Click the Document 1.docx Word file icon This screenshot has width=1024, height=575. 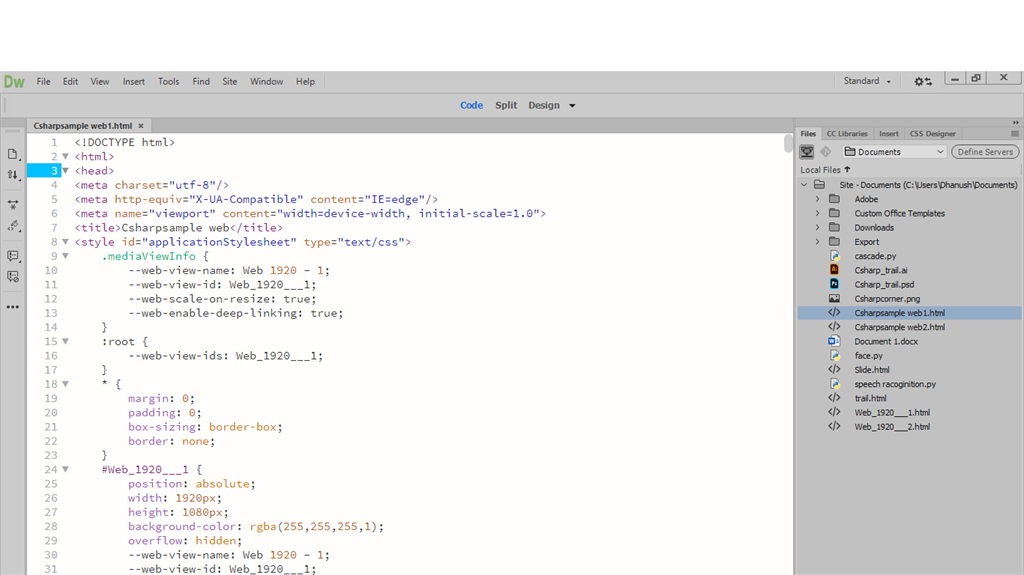tap(834, 341)
